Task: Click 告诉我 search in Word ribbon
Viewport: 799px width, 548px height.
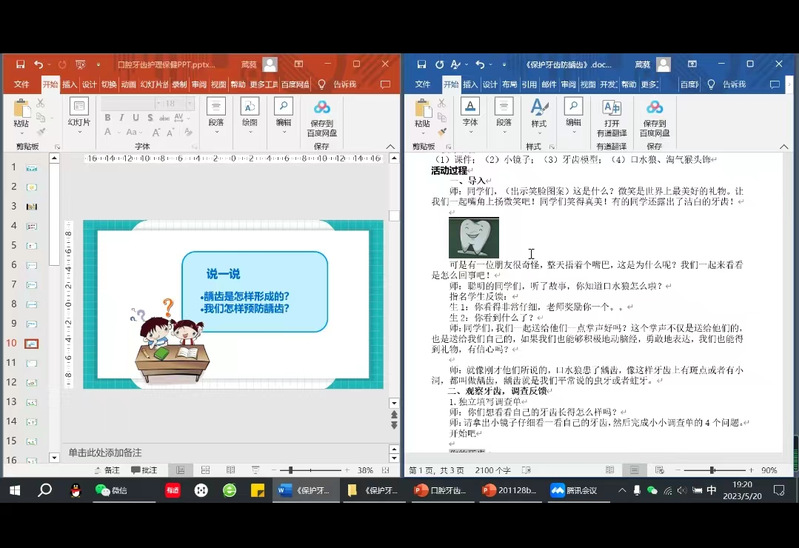Action: [x=733, y=85]
